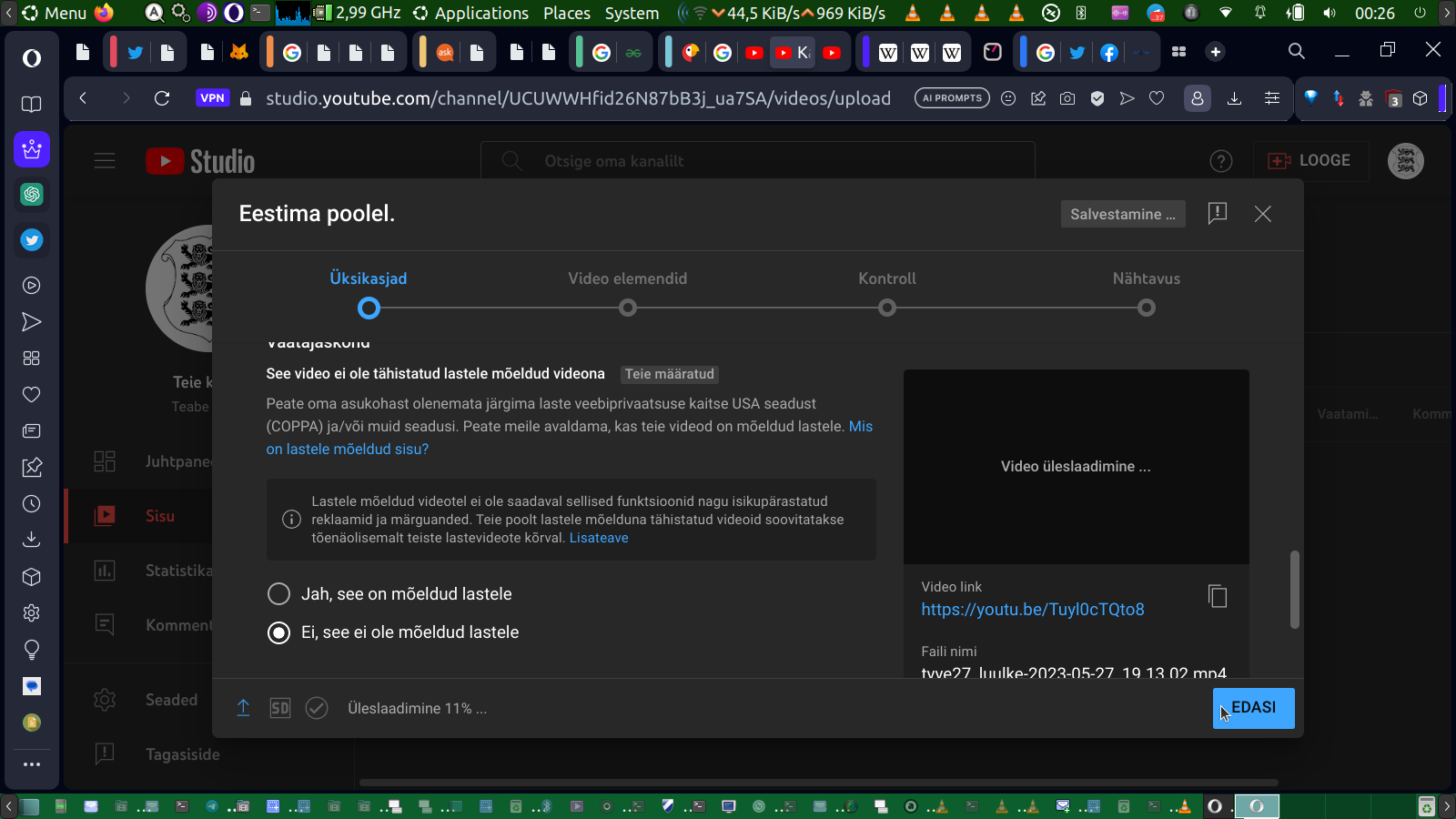Reload the page with the refresh icon
Image resolution: width=1456 pixels, height=819 pixels.
[x=162, y=98]
